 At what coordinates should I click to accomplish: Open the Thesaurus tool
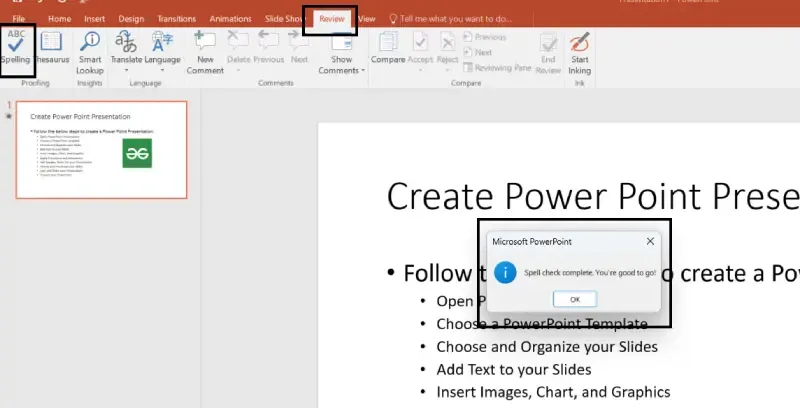[51, 49]
